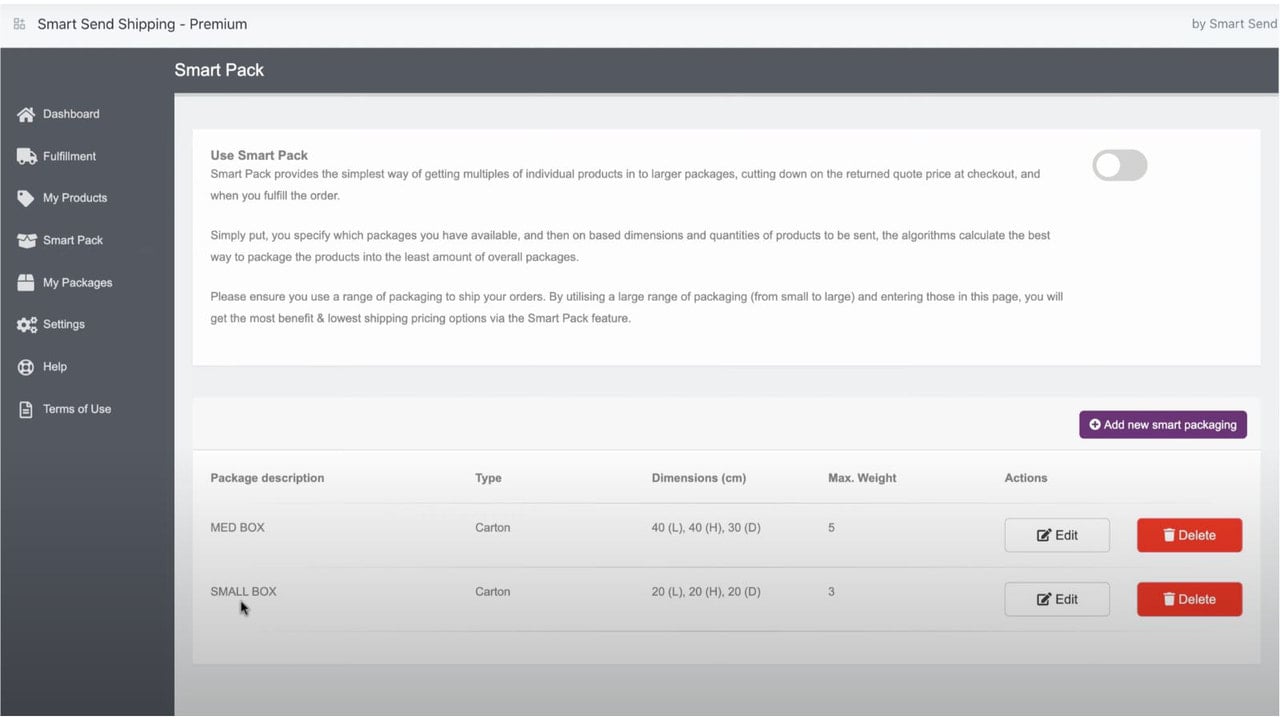Enable the Use Smart Pack toggle
The image size is (1280, 720).
point(1119,166)
